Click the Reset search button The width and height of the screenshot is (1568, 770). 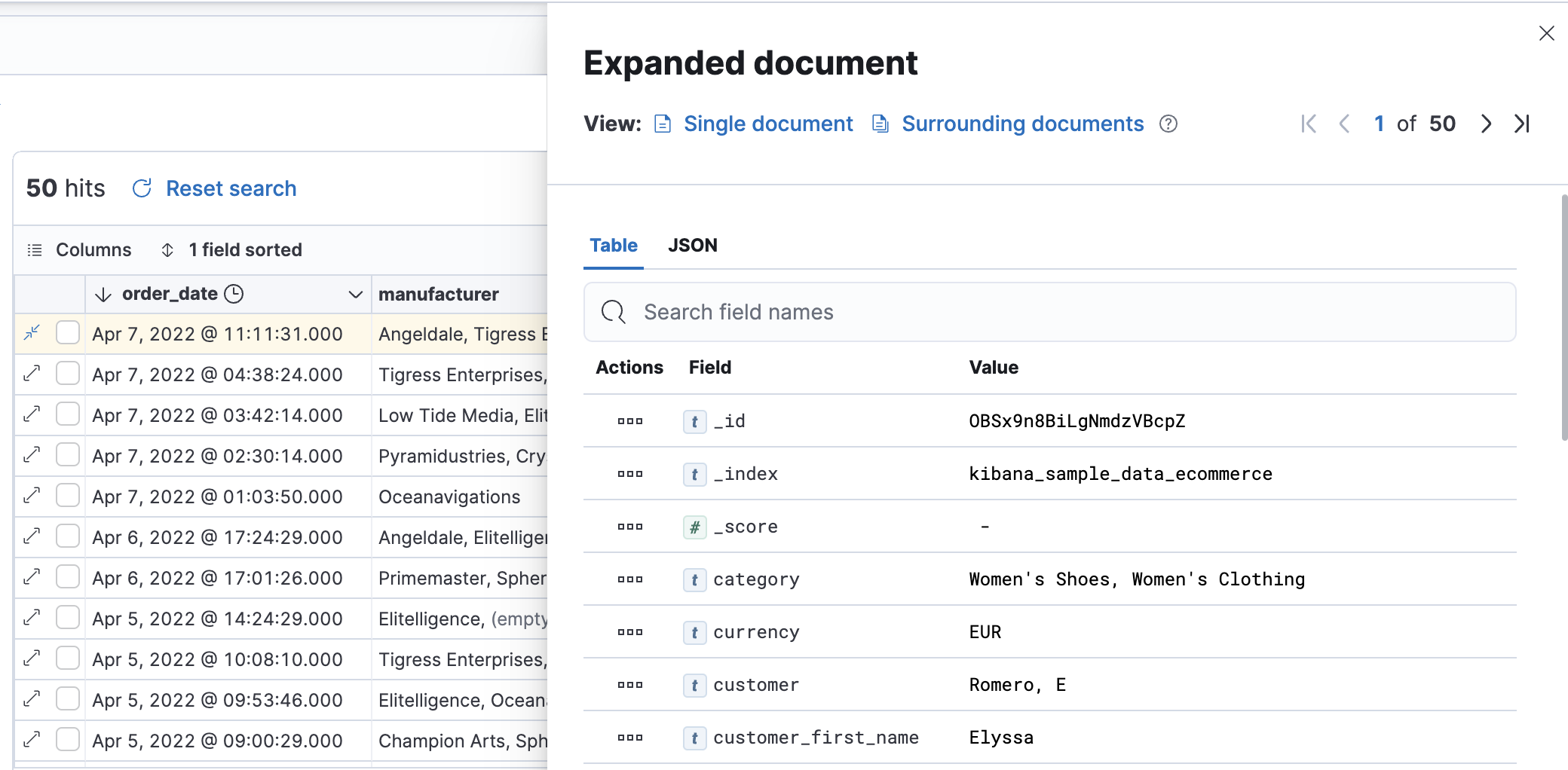click(215, 188)
